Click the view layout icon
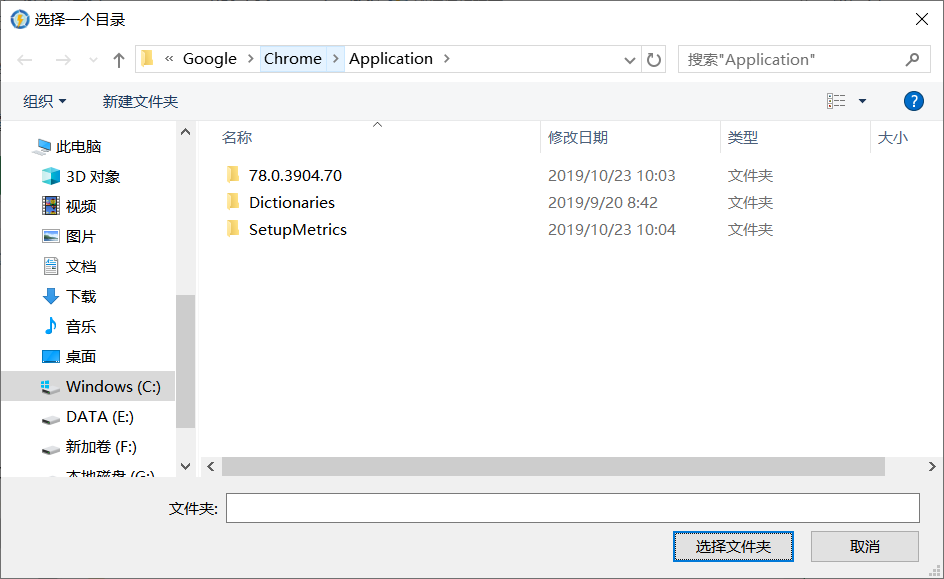The image size is (944, 579). pos(836,101)
